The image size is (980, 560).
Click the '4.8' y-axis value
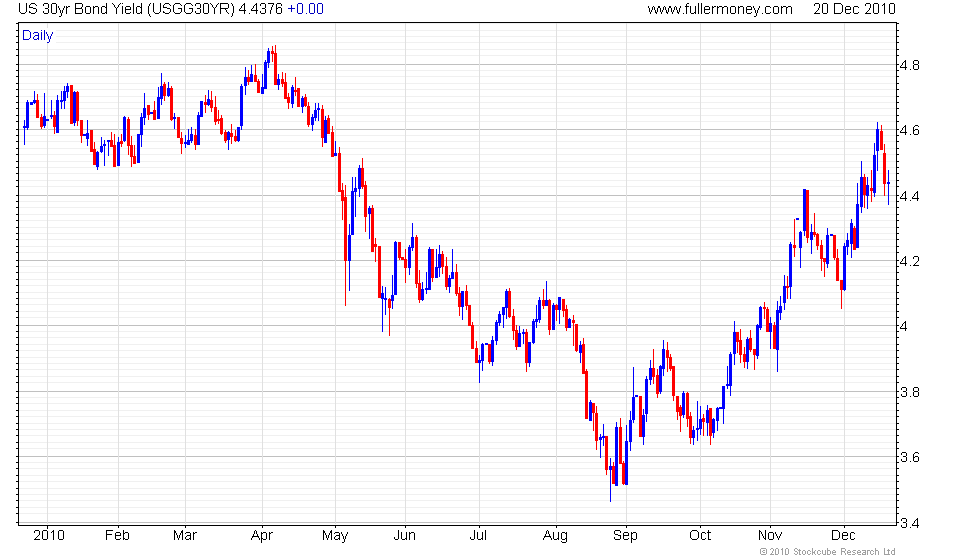click(x=909, y=65)
